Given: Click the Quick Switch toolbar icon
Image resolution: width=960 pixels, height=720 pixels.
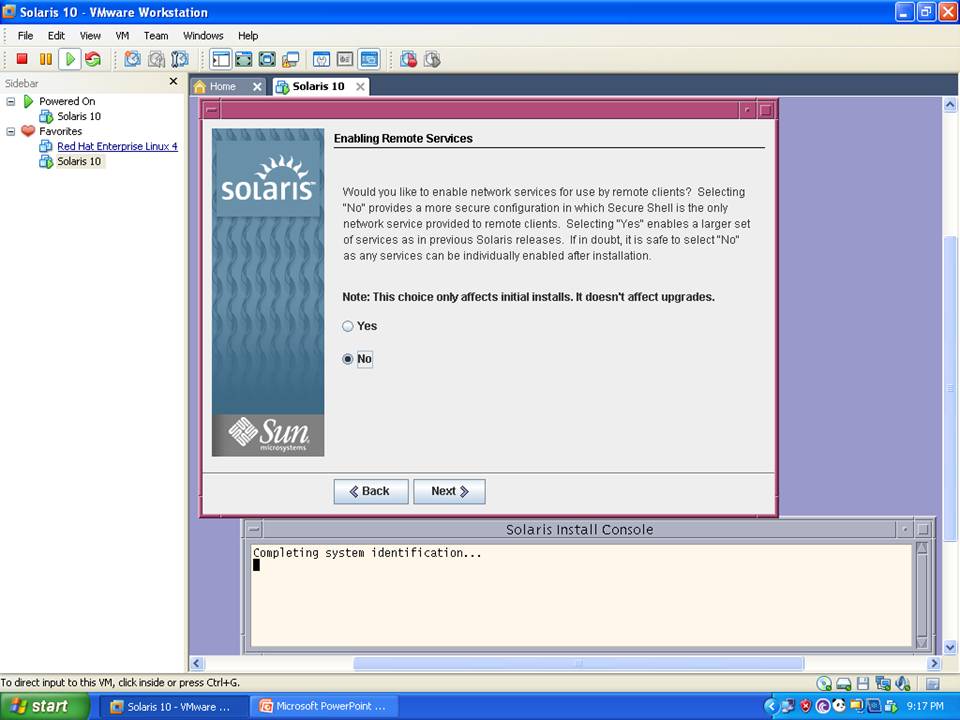Looking at the screenshot, I should [244, 59].
